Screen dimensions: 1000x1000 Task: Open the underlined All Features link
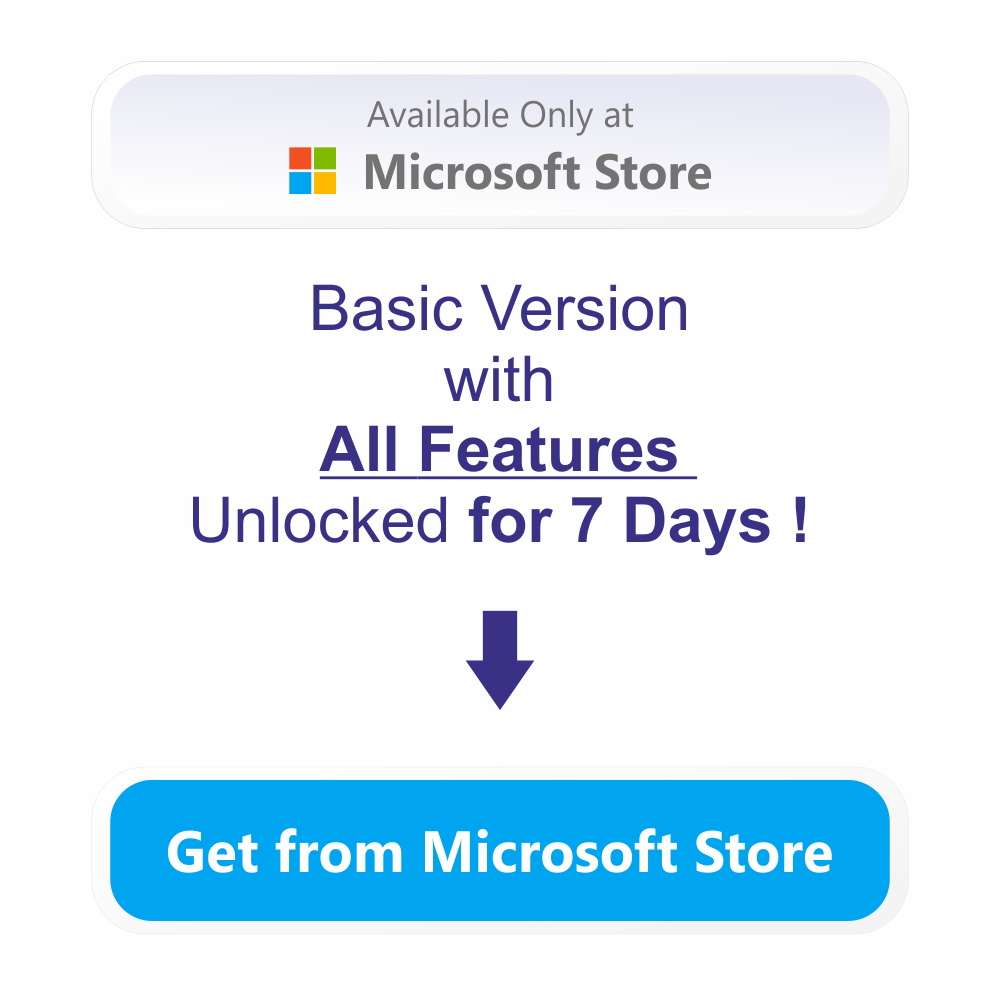(x=508, y=450)
